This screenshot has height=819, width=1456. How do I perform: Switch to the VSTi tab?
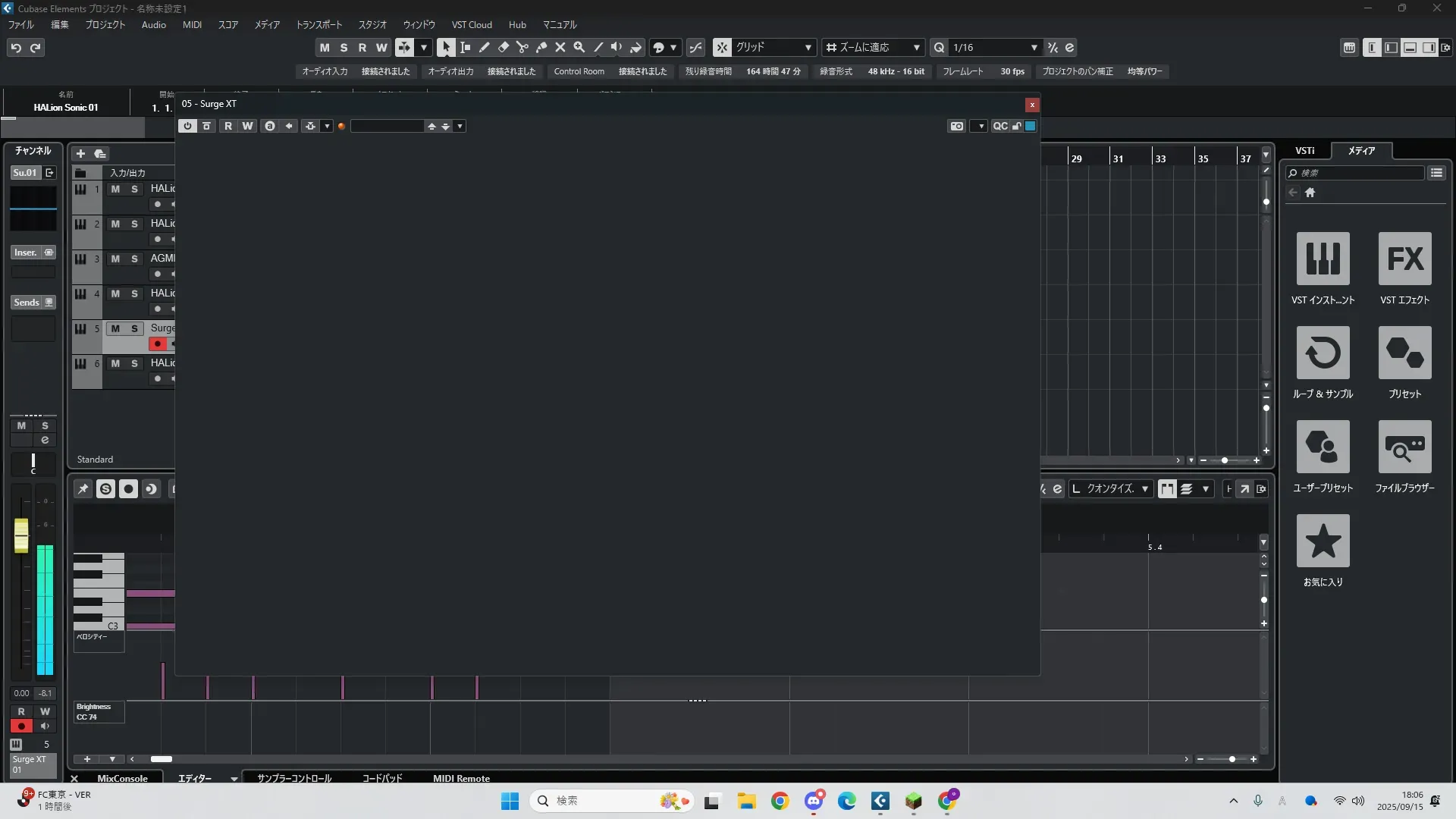pyautogui.click(x=1304, y=150)
